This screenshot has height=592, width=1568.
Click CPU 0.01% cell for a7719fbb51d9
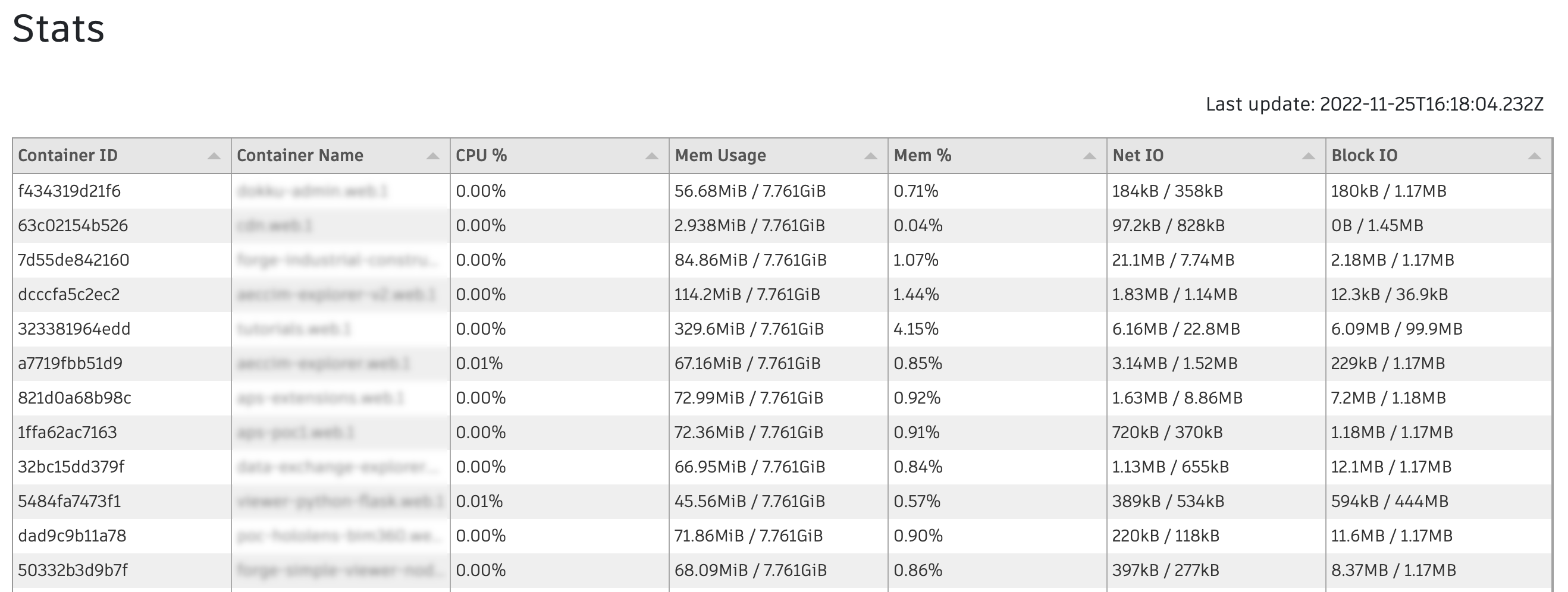click(559, 363)
